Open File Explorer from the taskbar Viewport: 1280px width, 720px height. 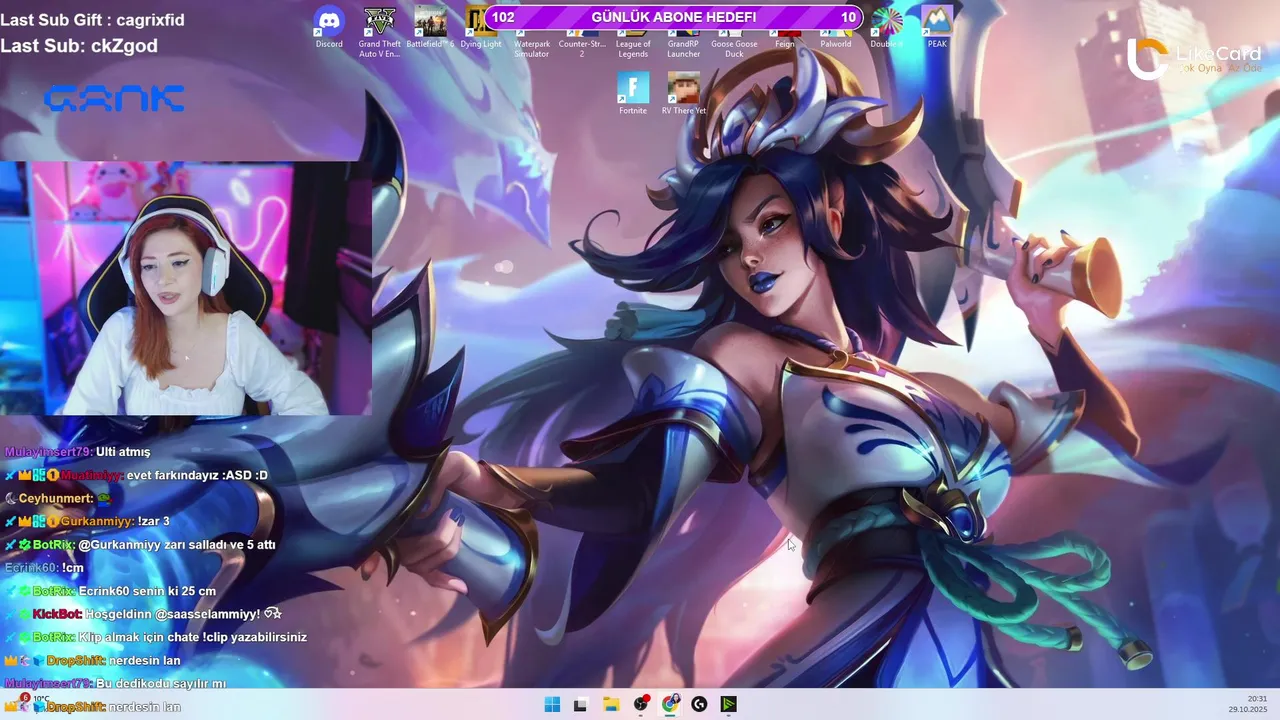(611, 704)
